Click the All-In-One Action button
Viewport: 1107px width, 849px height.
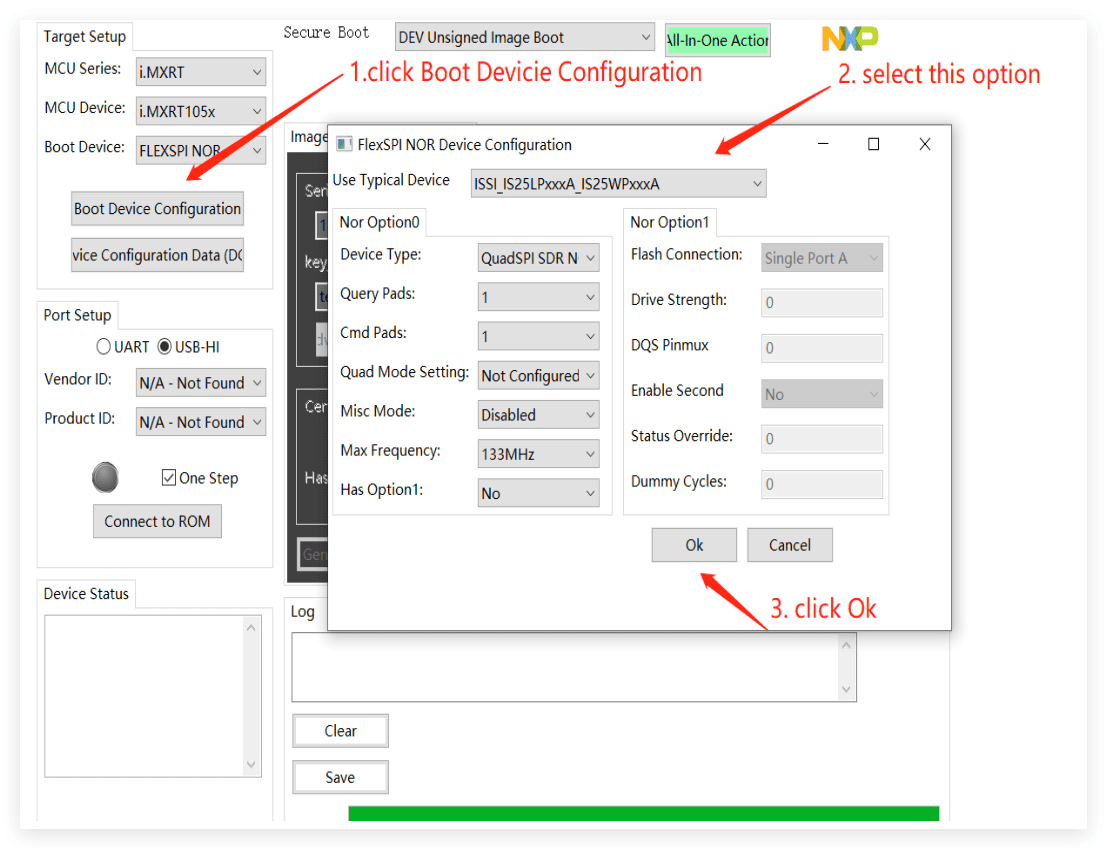click(717, 40)
